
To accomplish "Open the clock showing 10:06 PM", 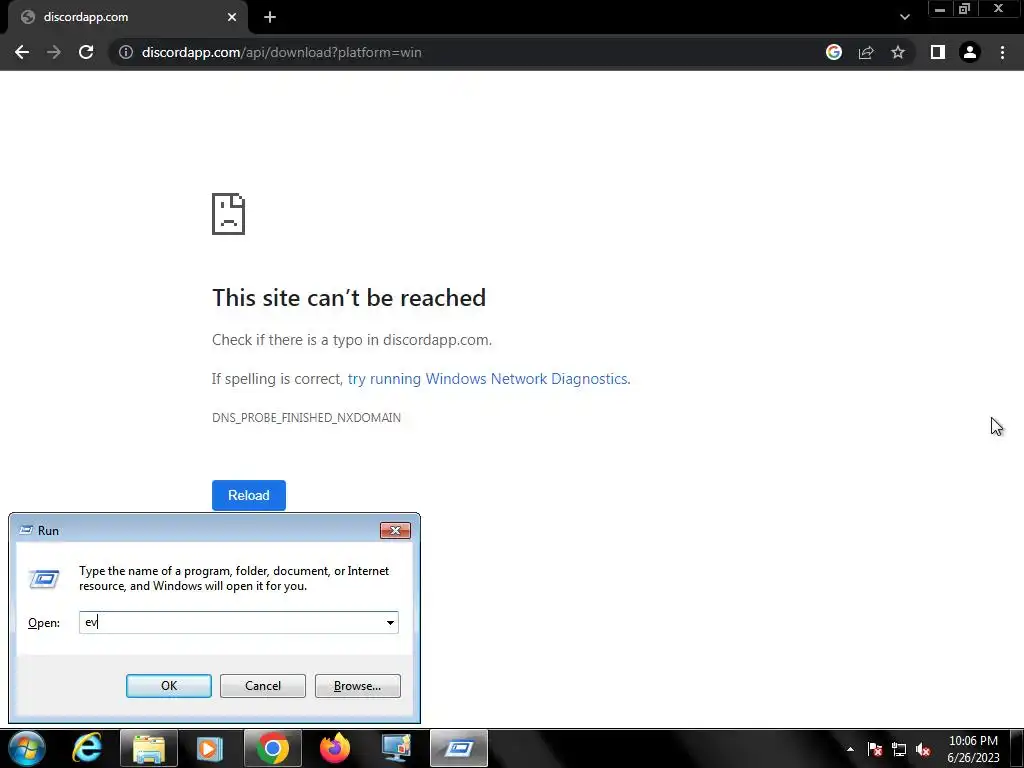I will click(973, 749).
